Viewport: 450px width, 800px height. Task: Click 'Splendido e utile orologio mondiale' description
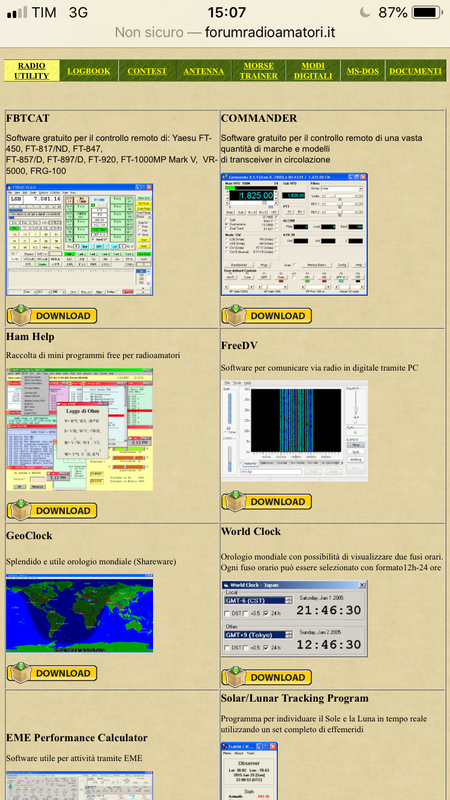91,562
